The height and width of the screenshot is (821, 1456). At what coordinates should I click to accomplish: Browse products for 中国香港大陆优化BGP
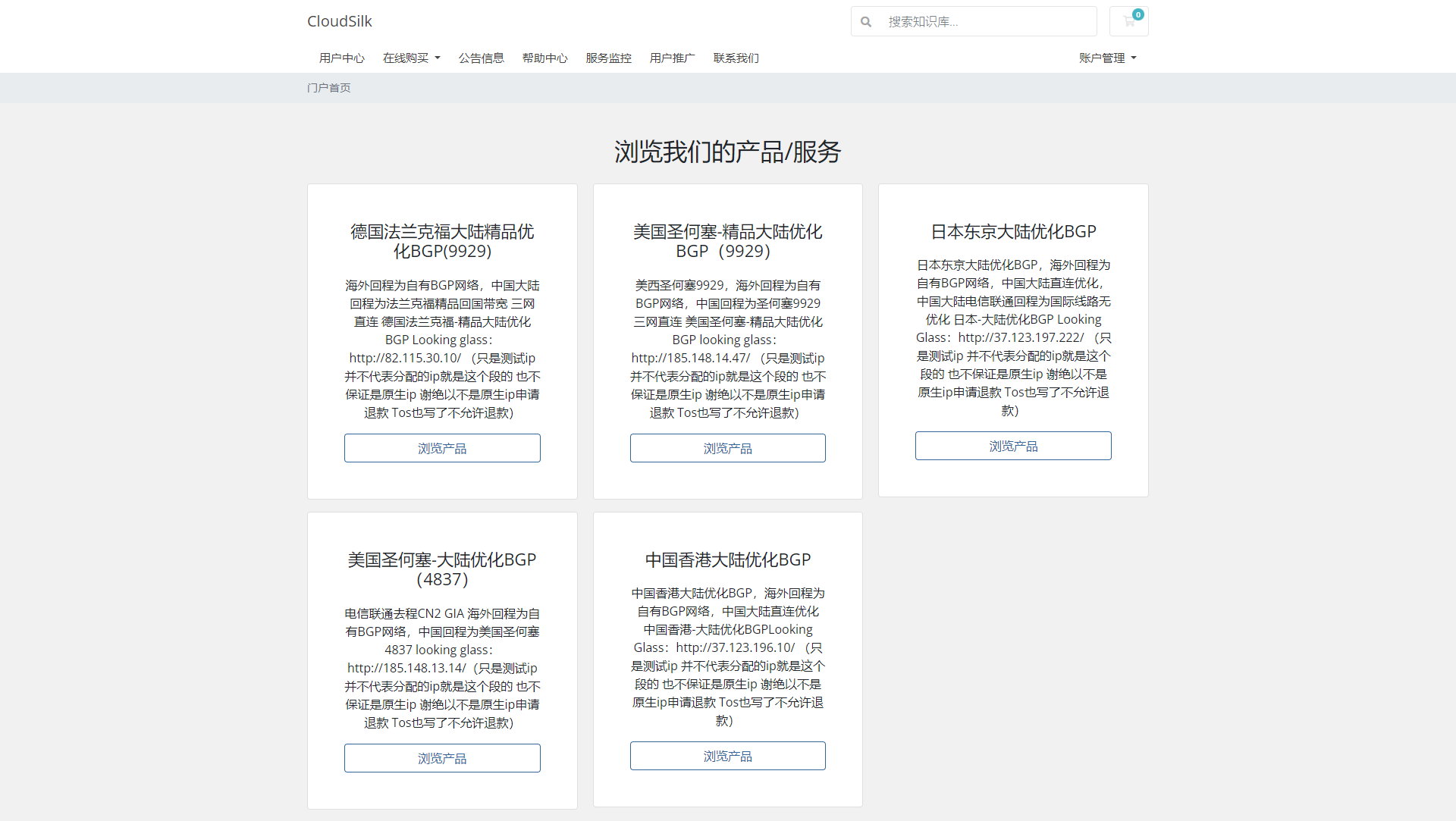click(x=728, y=756)
